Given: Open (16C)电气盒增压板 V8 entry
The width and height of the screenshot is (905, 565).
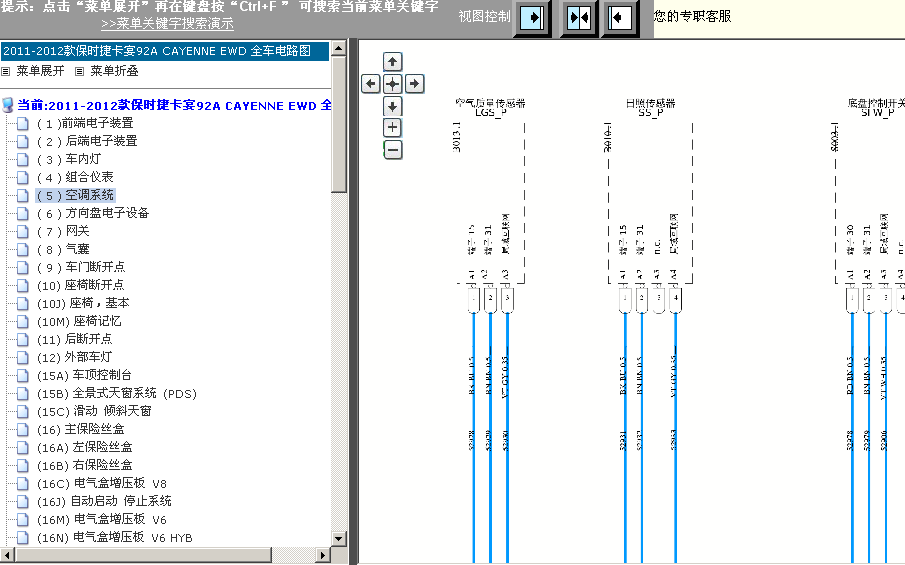Looking at the screenshot, I should click(x=102, y=484).
